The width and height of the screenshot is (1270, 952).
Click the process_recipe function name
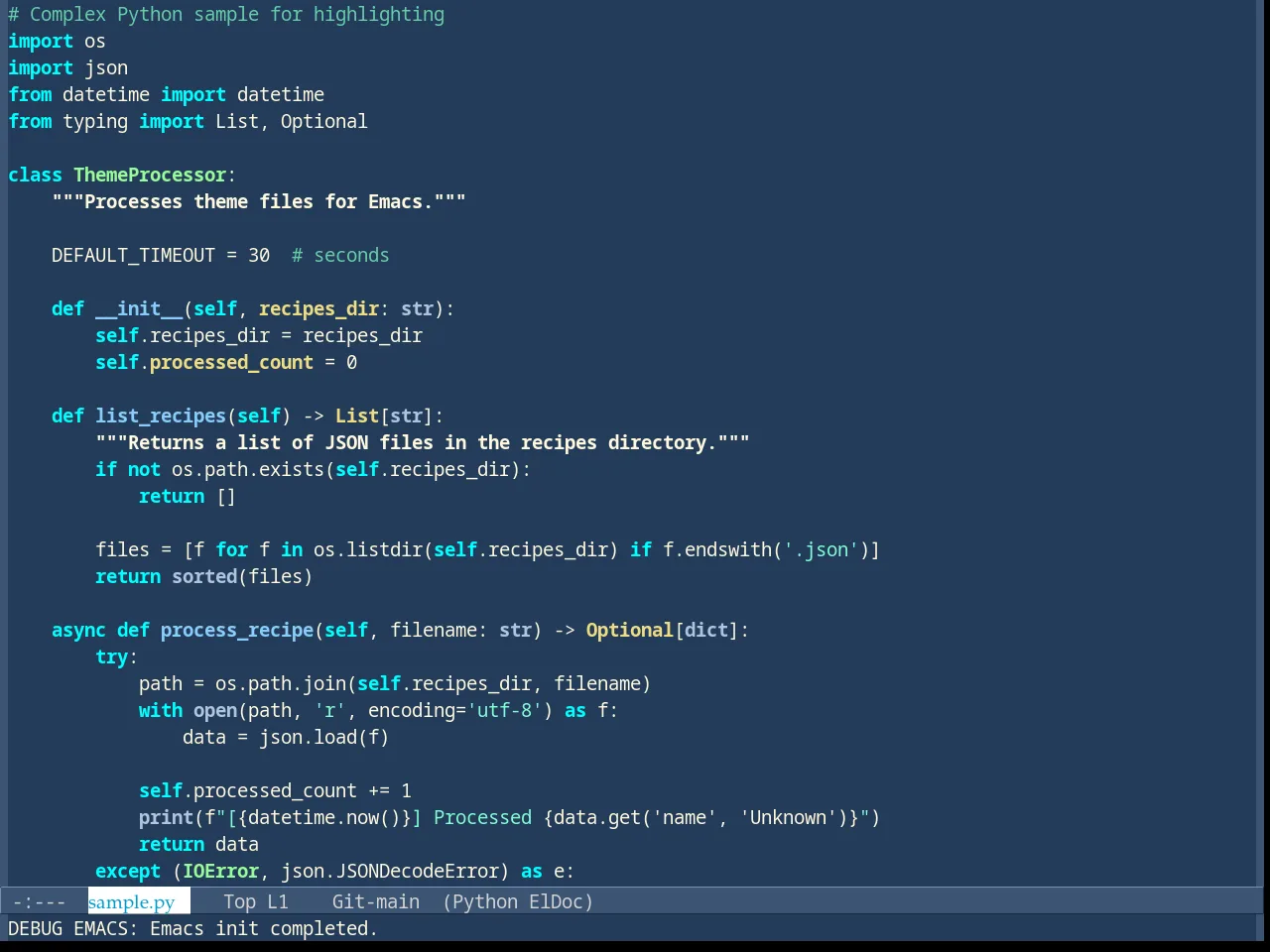237,630
